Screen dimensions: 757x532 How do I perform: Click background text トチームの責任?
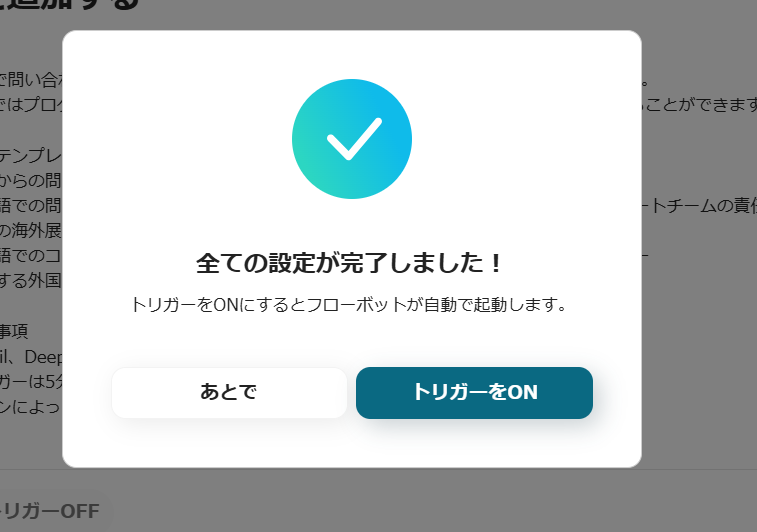tap(700, 206)
